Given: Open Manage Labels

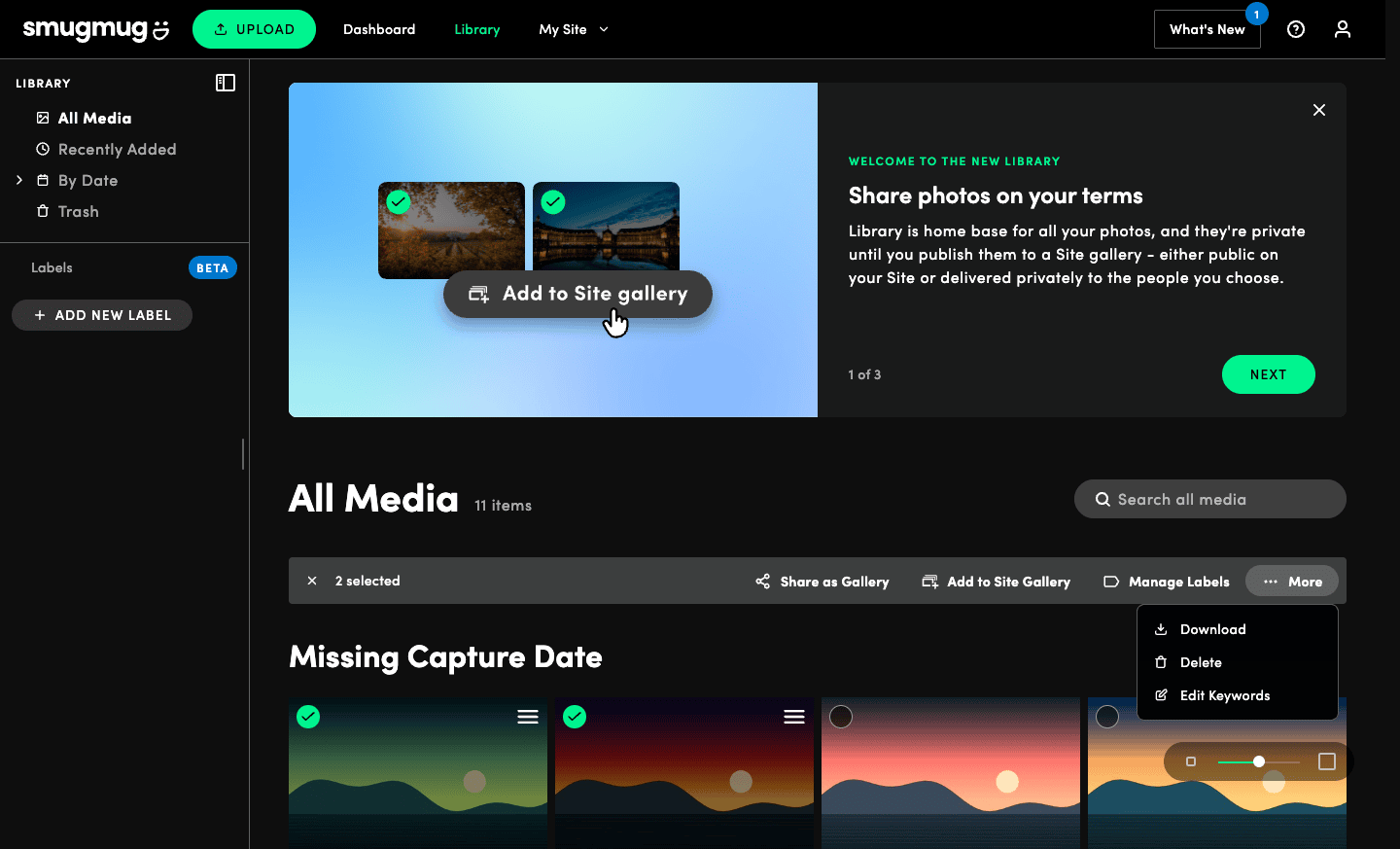Looking at the screenshot, I should click(1167, 582).
